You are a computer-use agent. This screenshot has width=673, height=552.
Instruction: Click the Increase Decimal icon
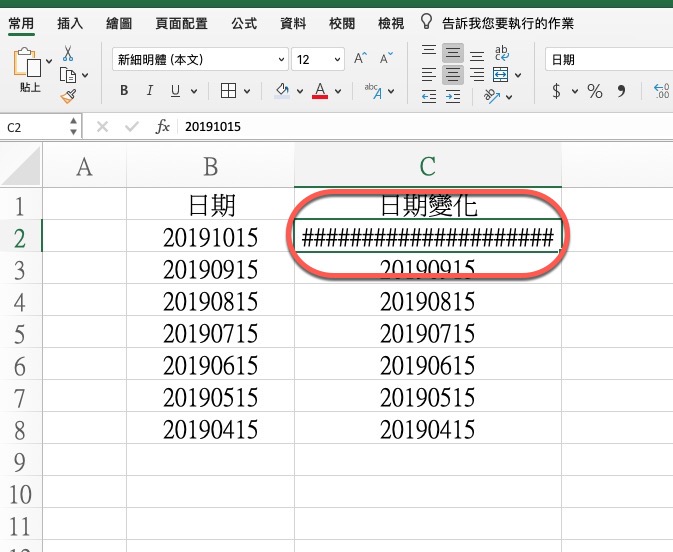tap(661, 91)
